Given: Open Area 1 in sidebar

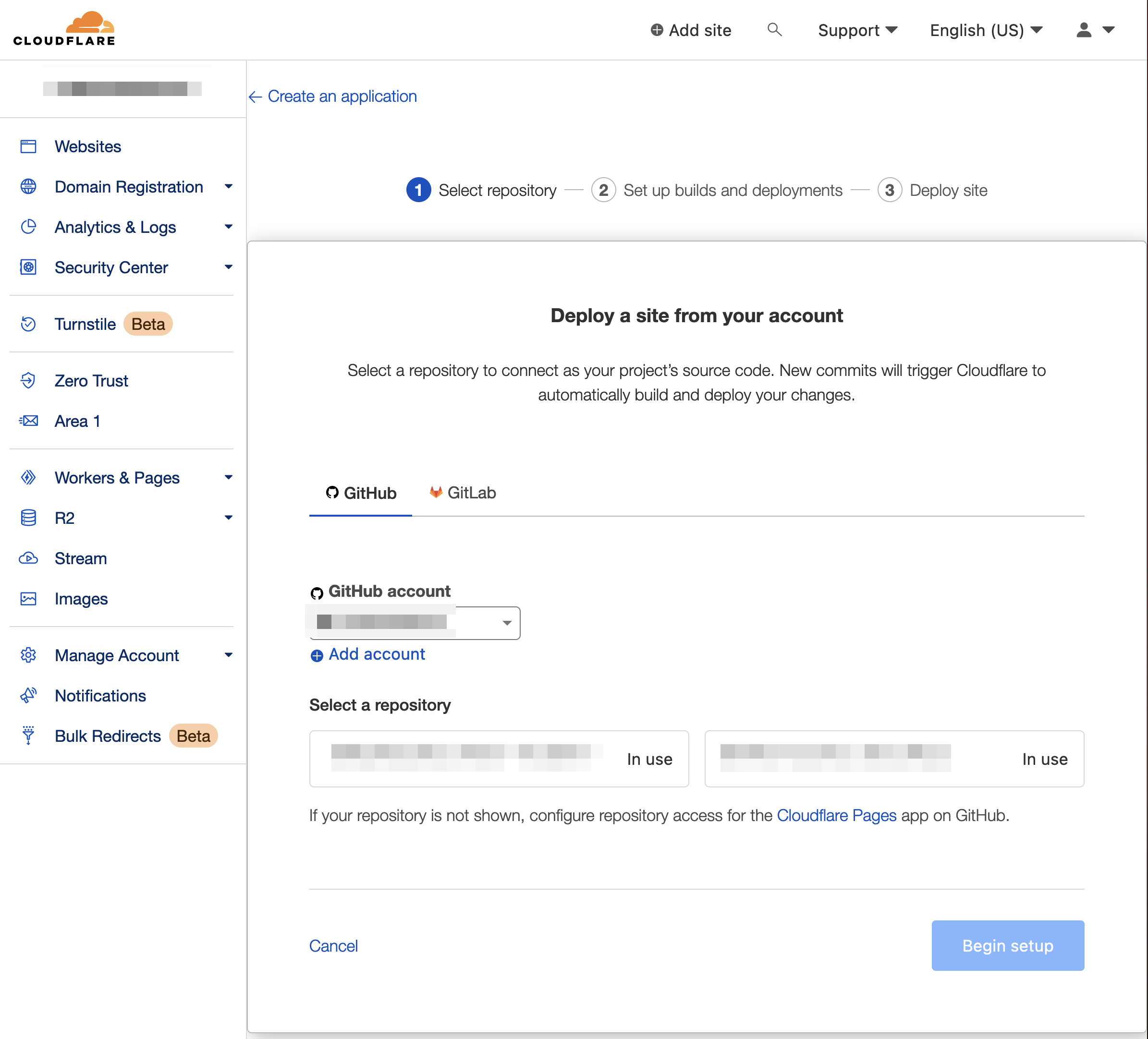Looking at the screenshot, I should pos(77,421).
